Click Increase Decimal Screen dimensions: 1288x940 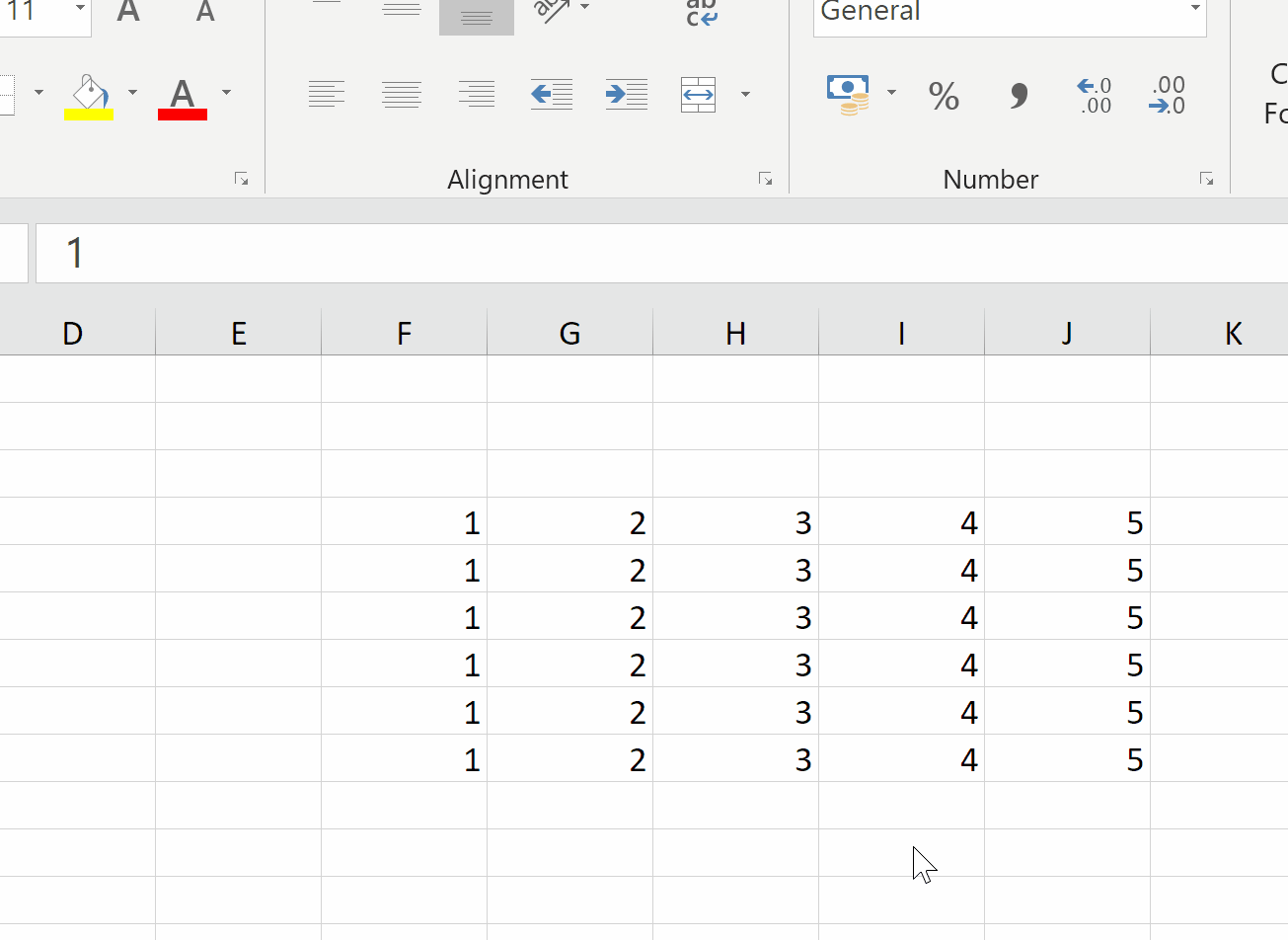point(1093,94)
